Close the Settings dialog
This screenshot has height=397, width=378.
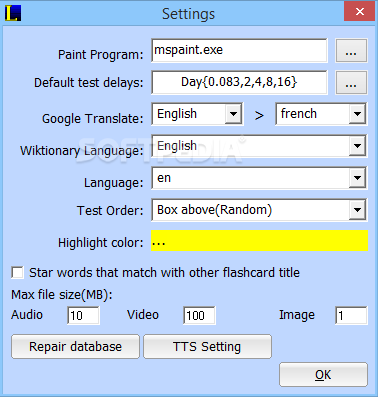tap(360, 12)
